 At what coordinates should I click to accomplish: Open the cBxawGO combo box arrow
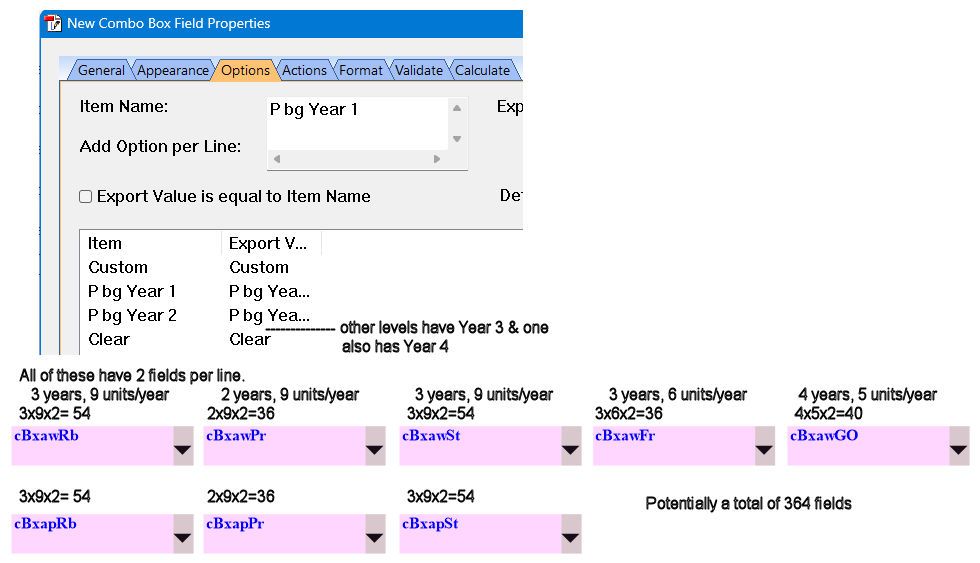pyautogui.click(x=959, y=446)
